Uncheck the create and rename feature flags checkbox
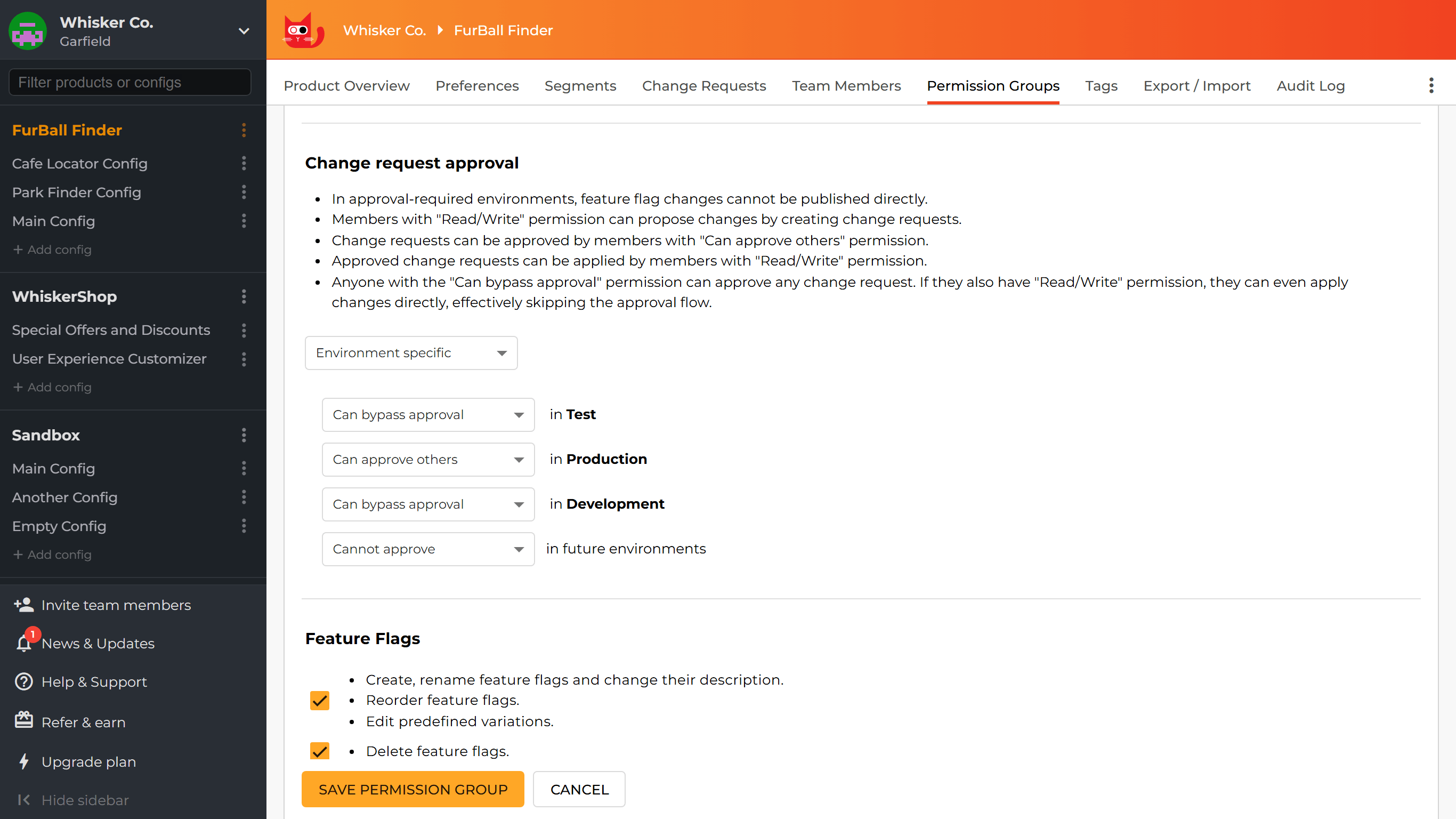 [319, 701]
